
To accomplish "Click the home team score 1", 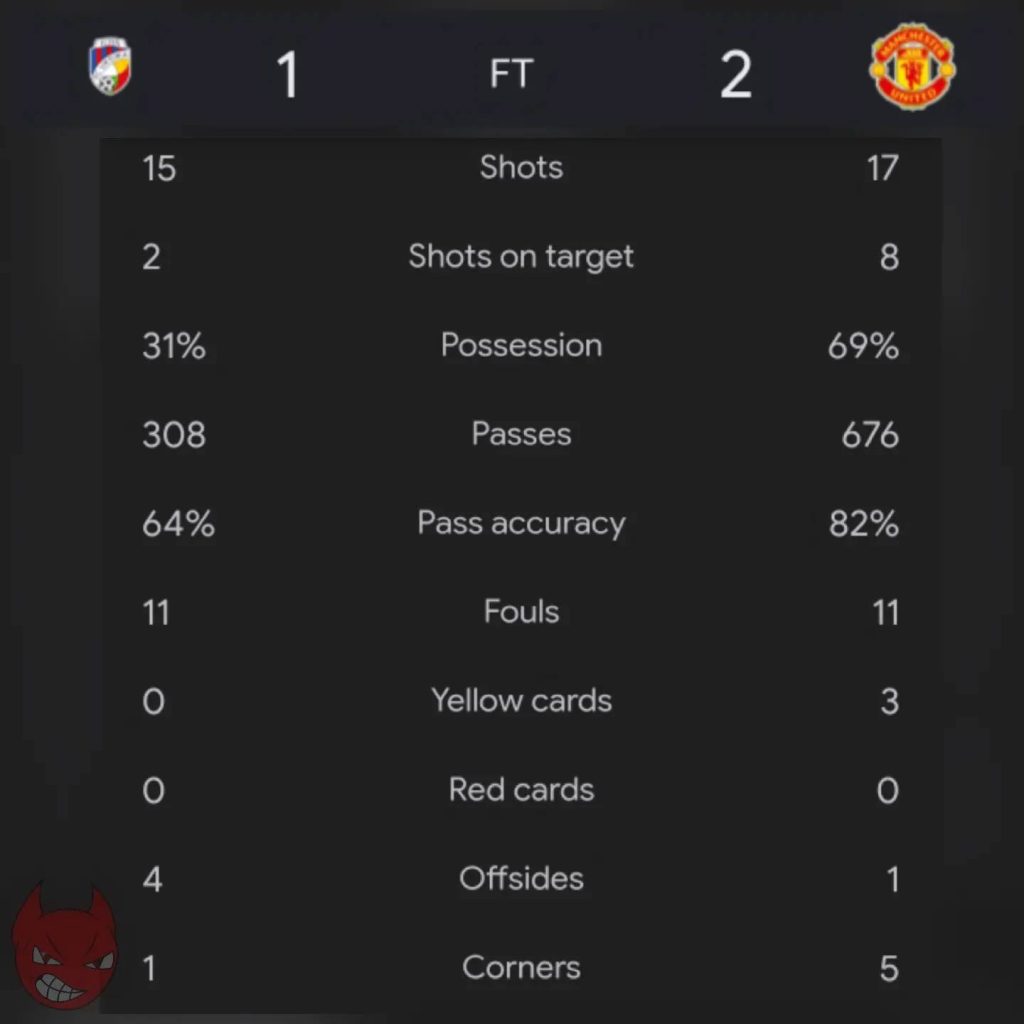I will (287, 75).
